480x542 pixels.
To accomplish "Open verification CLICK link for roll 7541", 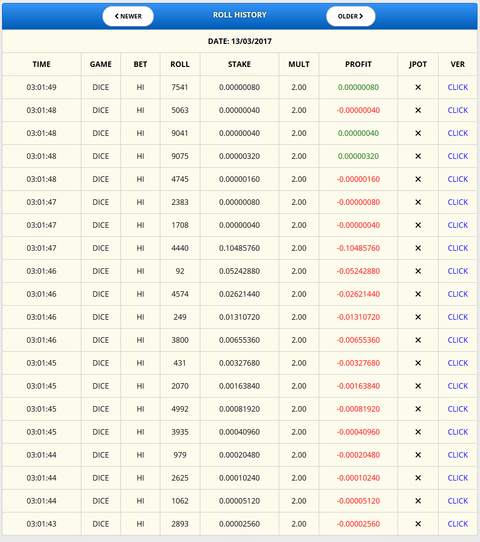I will point(458,87).
